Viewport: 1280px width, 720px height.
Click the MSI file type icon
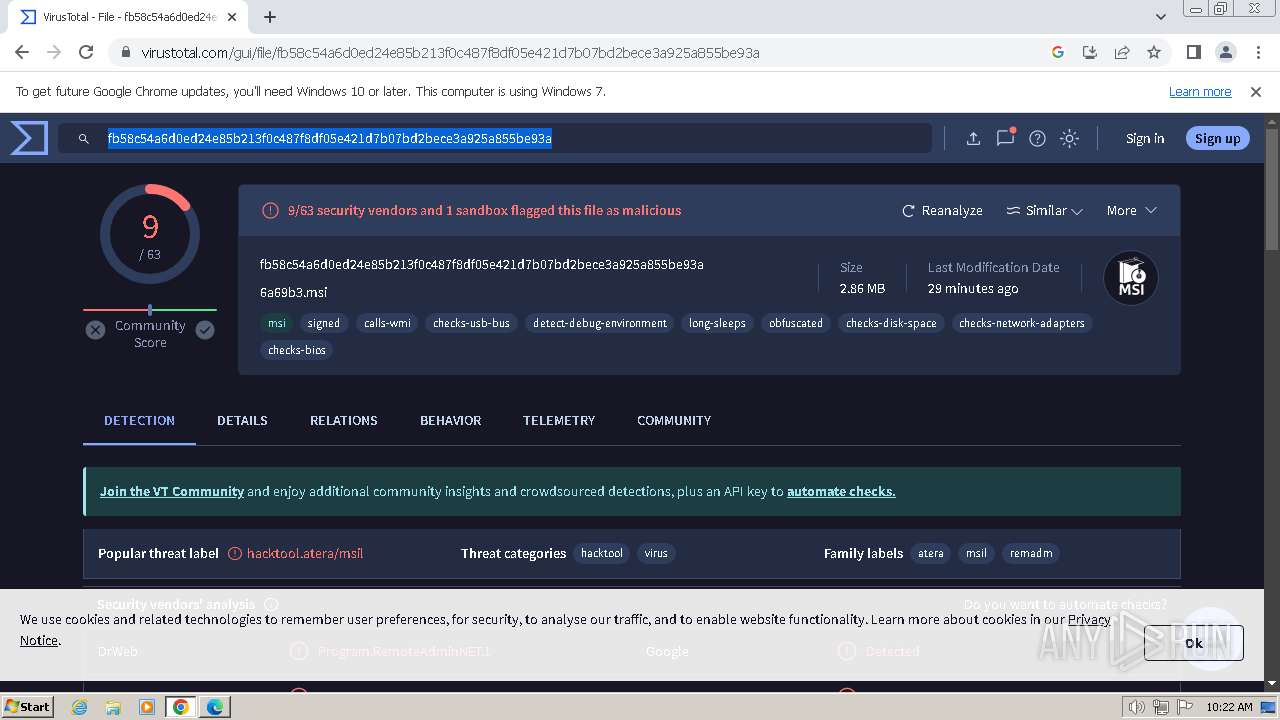tap(1131, 278)
